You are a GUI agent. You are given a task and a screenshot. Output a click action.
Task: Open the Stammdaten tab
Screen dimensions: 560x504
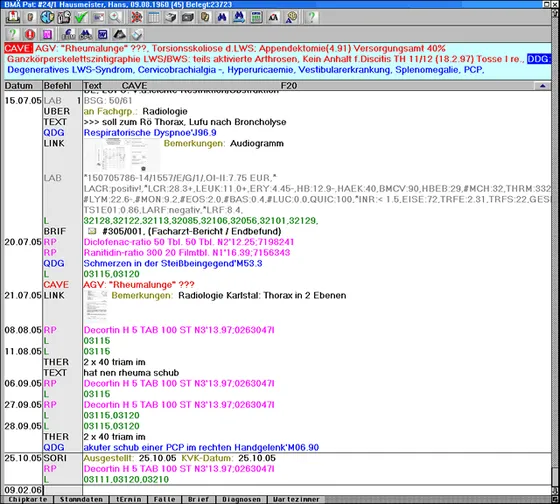(x=81, y=499)
